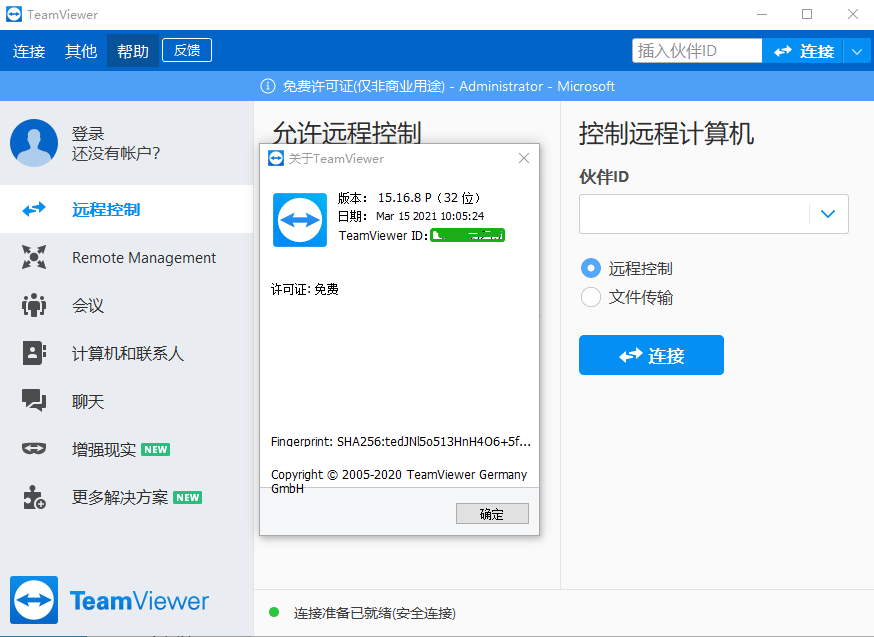Click the more solutions puzzle icon

[x=34, y=497]
